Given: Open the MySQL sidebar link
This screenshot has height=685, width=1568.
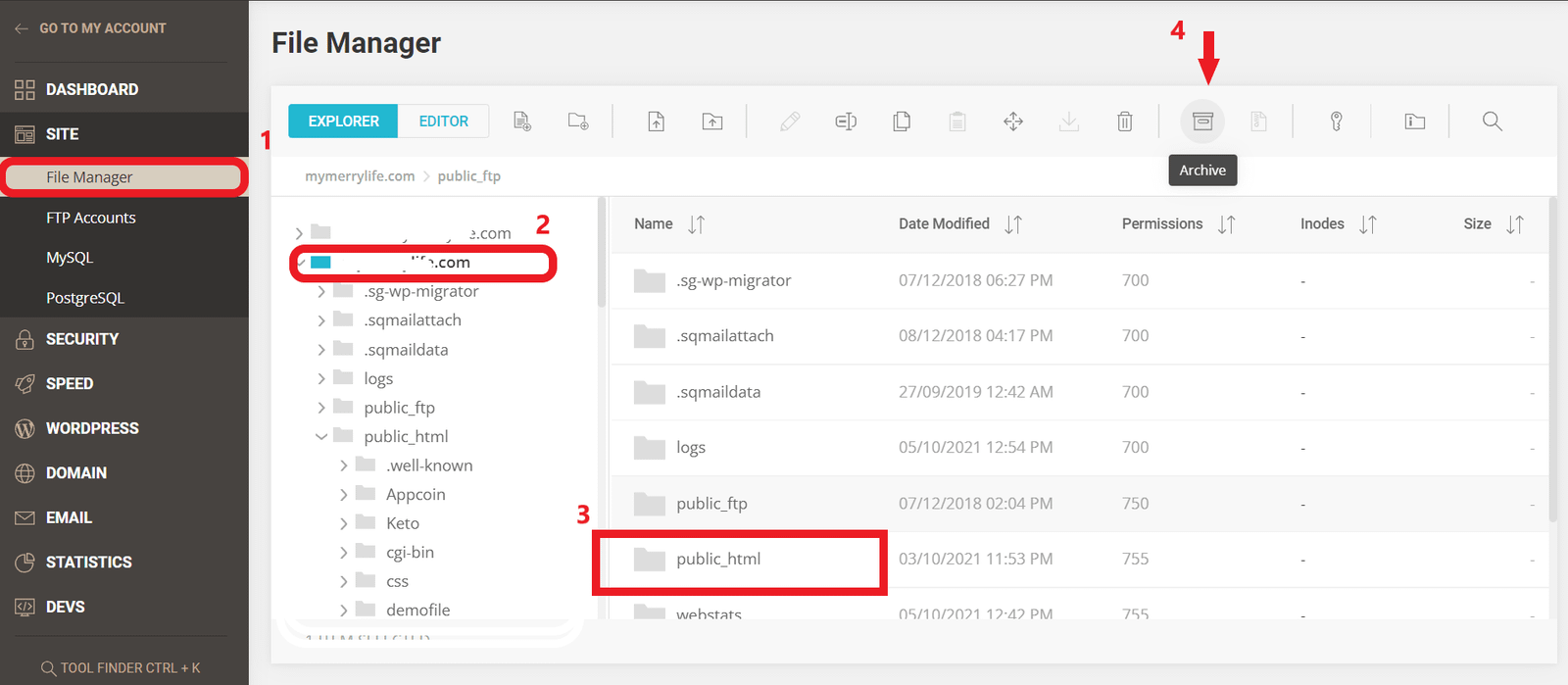Looking at the screenshot, I should coord(70,258).
